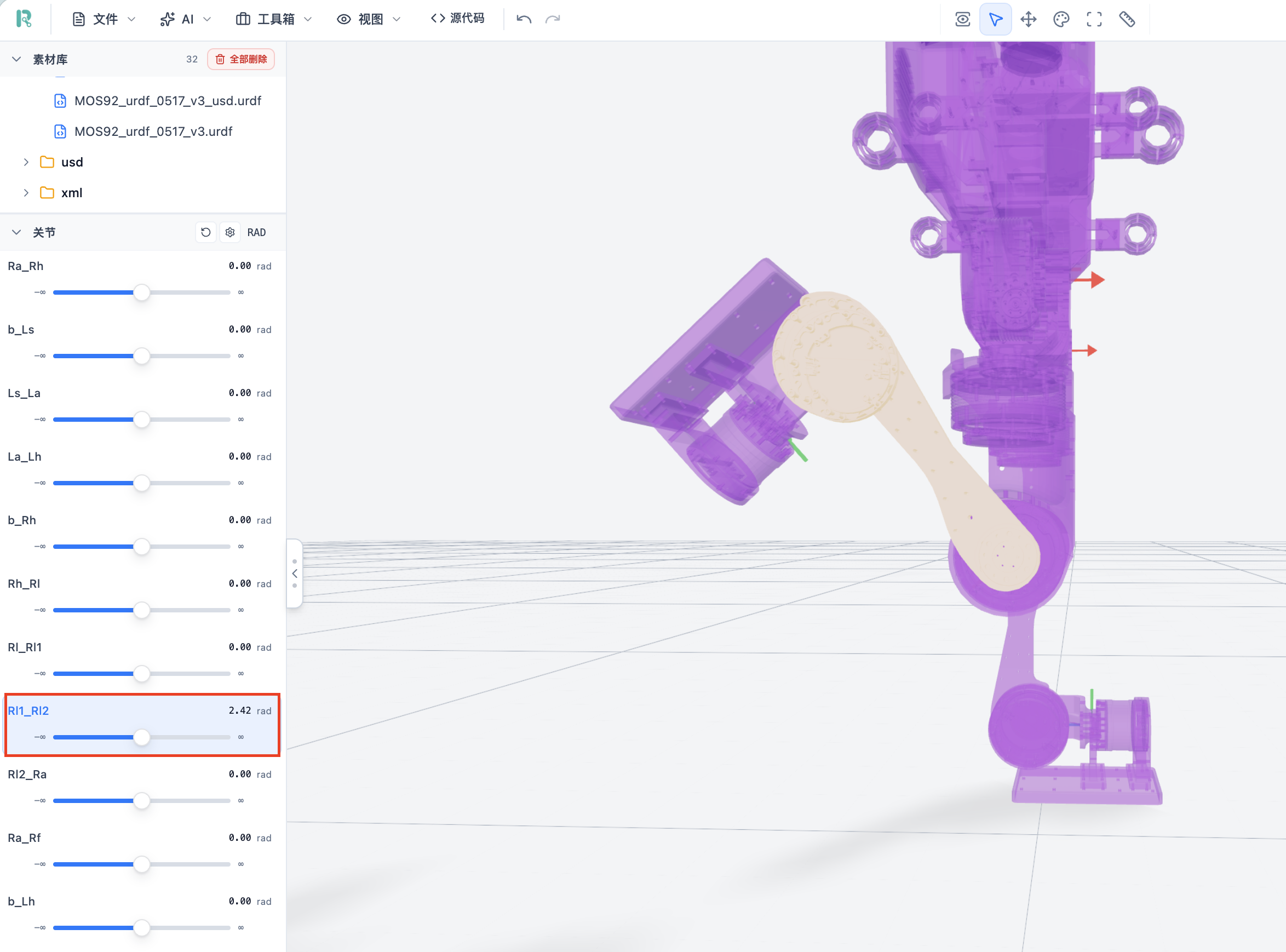Collapse the 素材库 panel
1286x952 pixels.
click(x=17, y=59)
